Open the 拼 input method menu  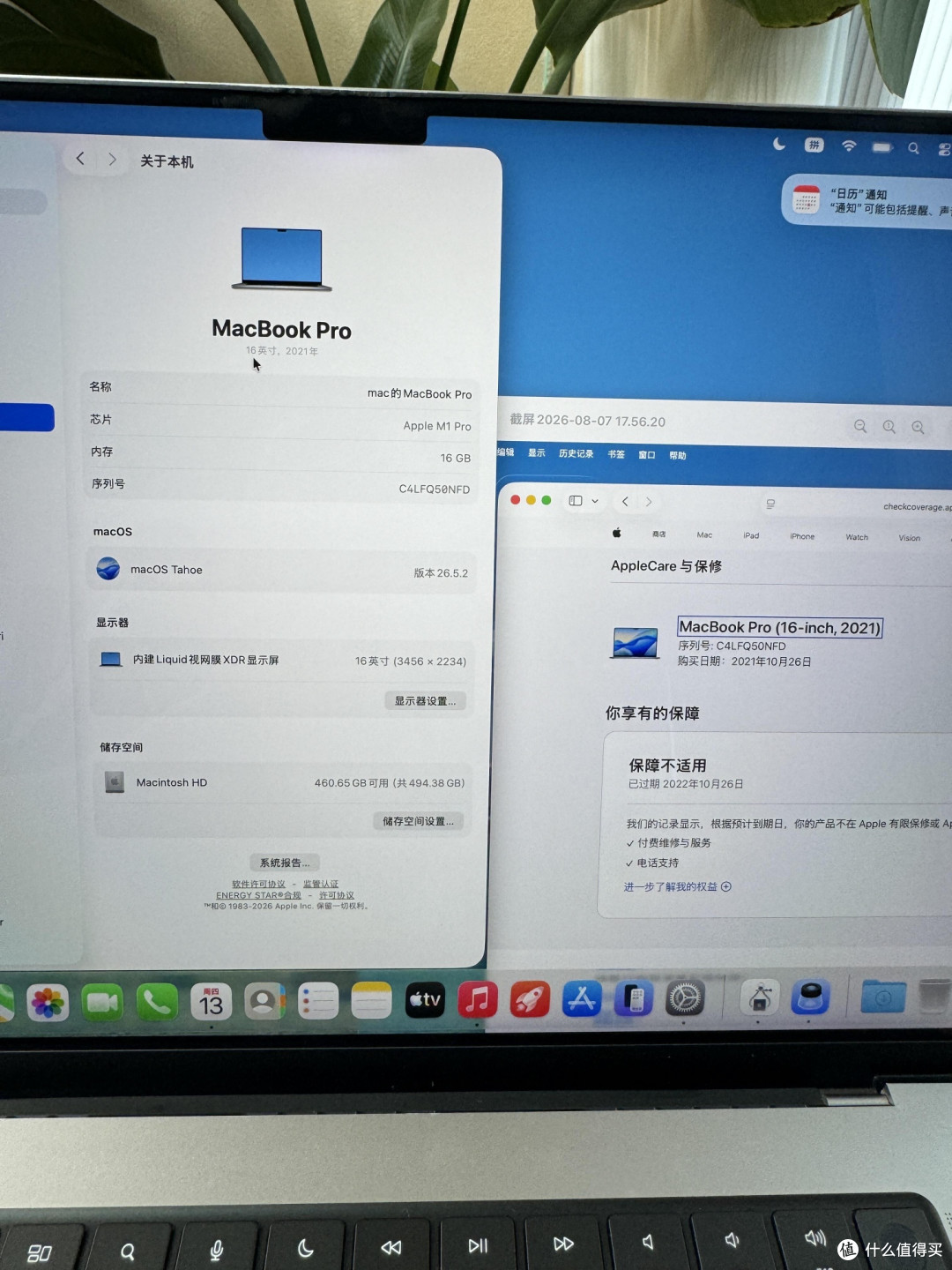(x=814, y=145)
